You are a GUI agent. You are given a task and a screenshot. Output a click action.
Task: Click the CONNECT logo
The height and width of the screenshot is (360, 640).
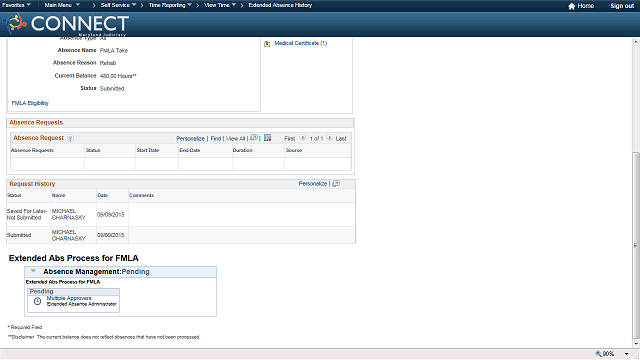coord(66,24)
